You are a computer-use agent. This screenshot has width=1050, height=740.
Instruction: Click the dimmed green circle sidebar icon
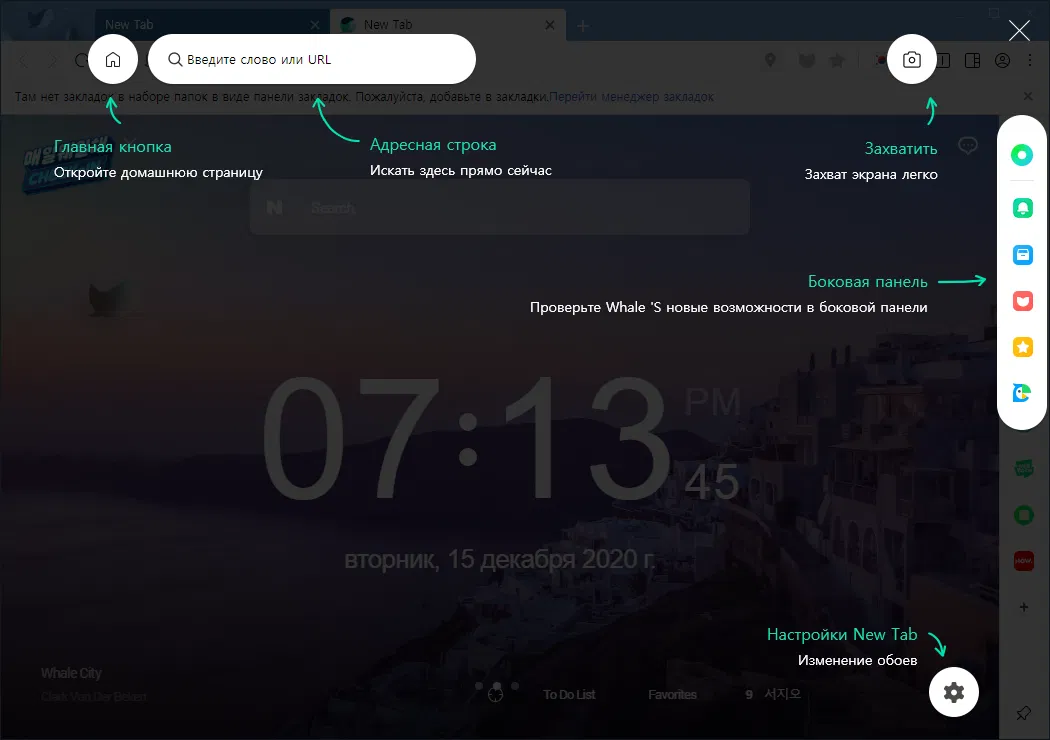(x=1023, y=515)
